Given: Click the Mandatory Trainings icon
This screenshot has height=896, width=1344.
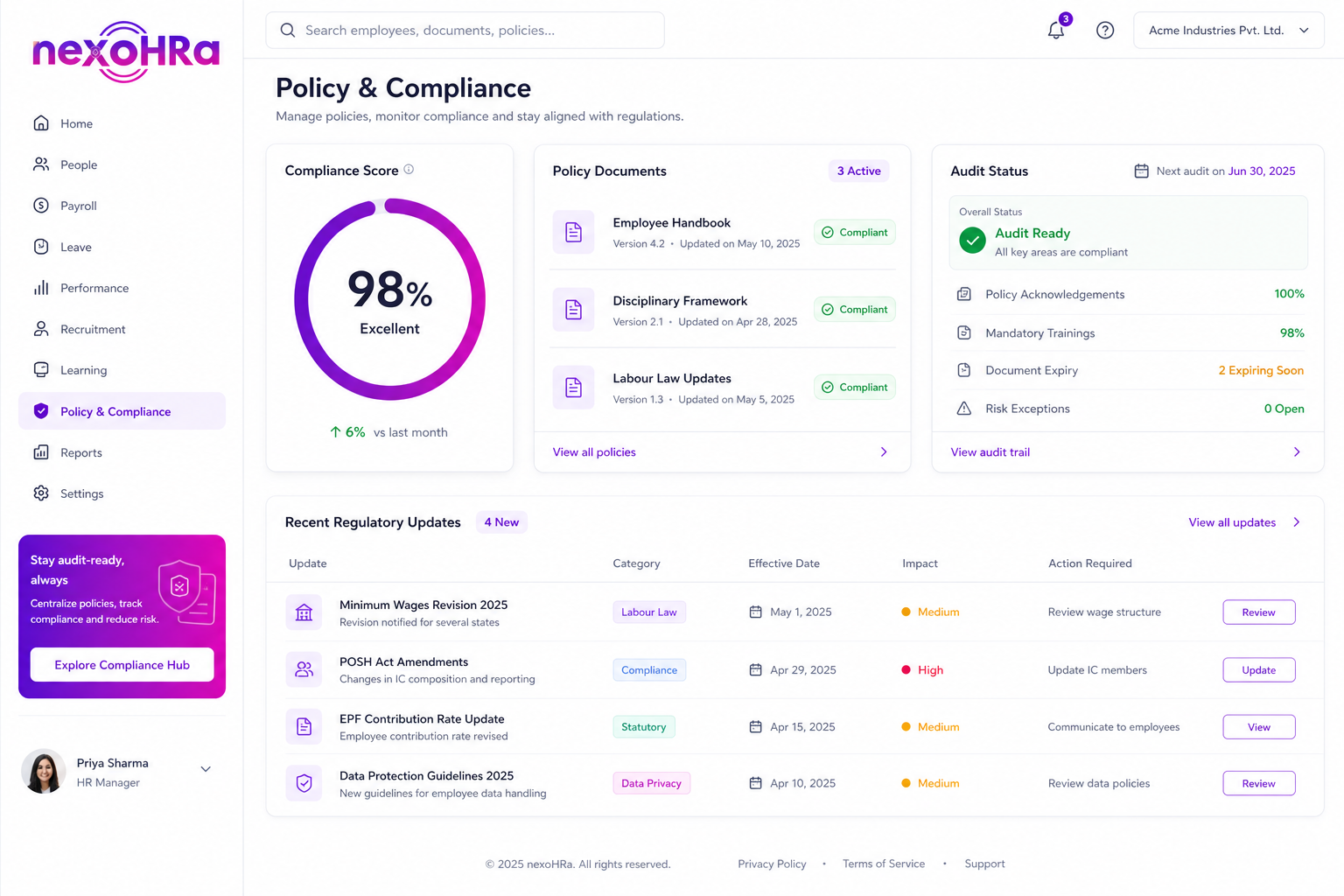Looking at the screenshot, I should [x=964, y=332].
